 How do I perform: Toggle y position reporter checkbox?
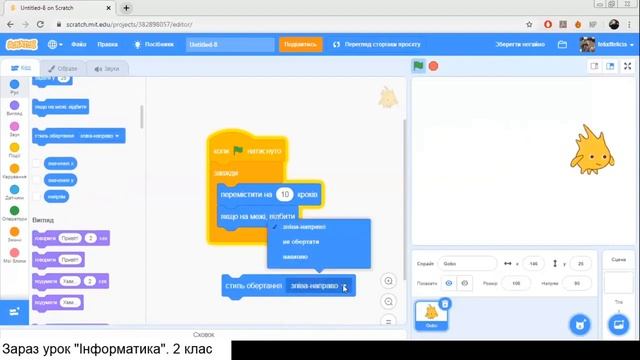coord(37,180)
